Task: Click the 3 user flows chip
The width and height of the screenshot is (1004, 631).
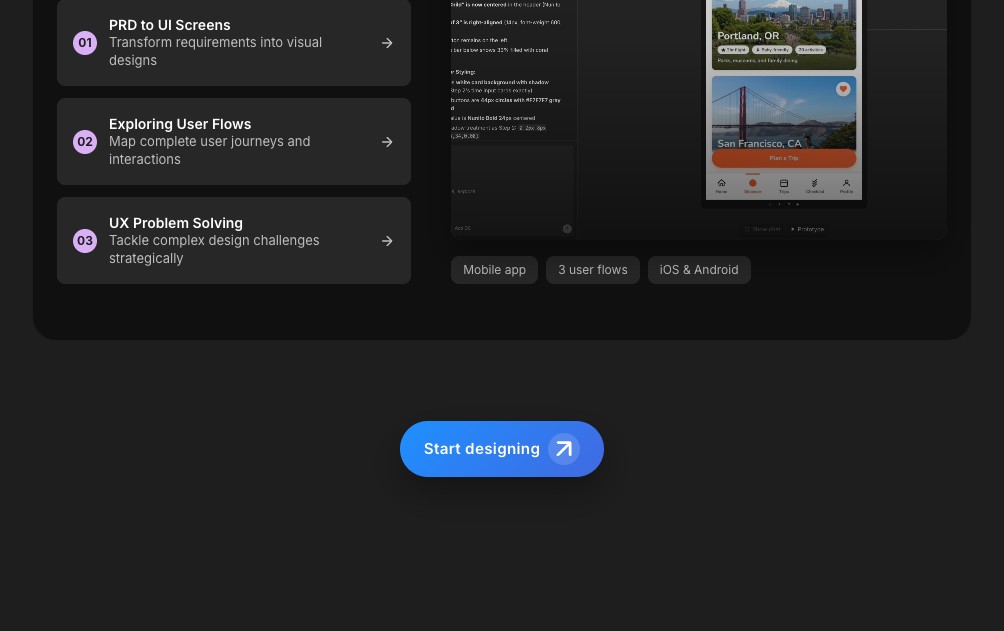Action: [x=592, y=269]
